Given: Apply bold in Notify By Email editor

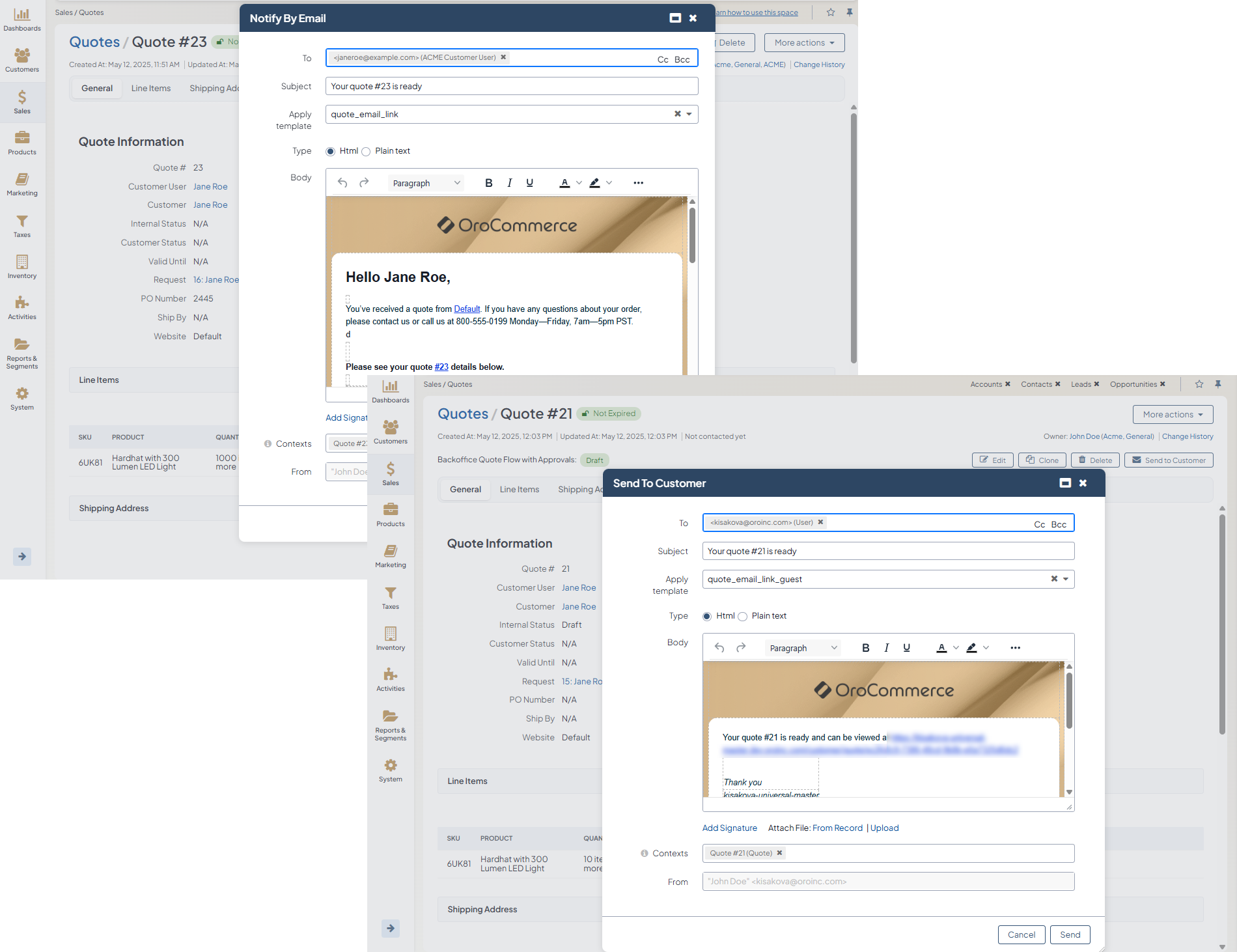Looking at the screenshot, I should click(489, 183).
